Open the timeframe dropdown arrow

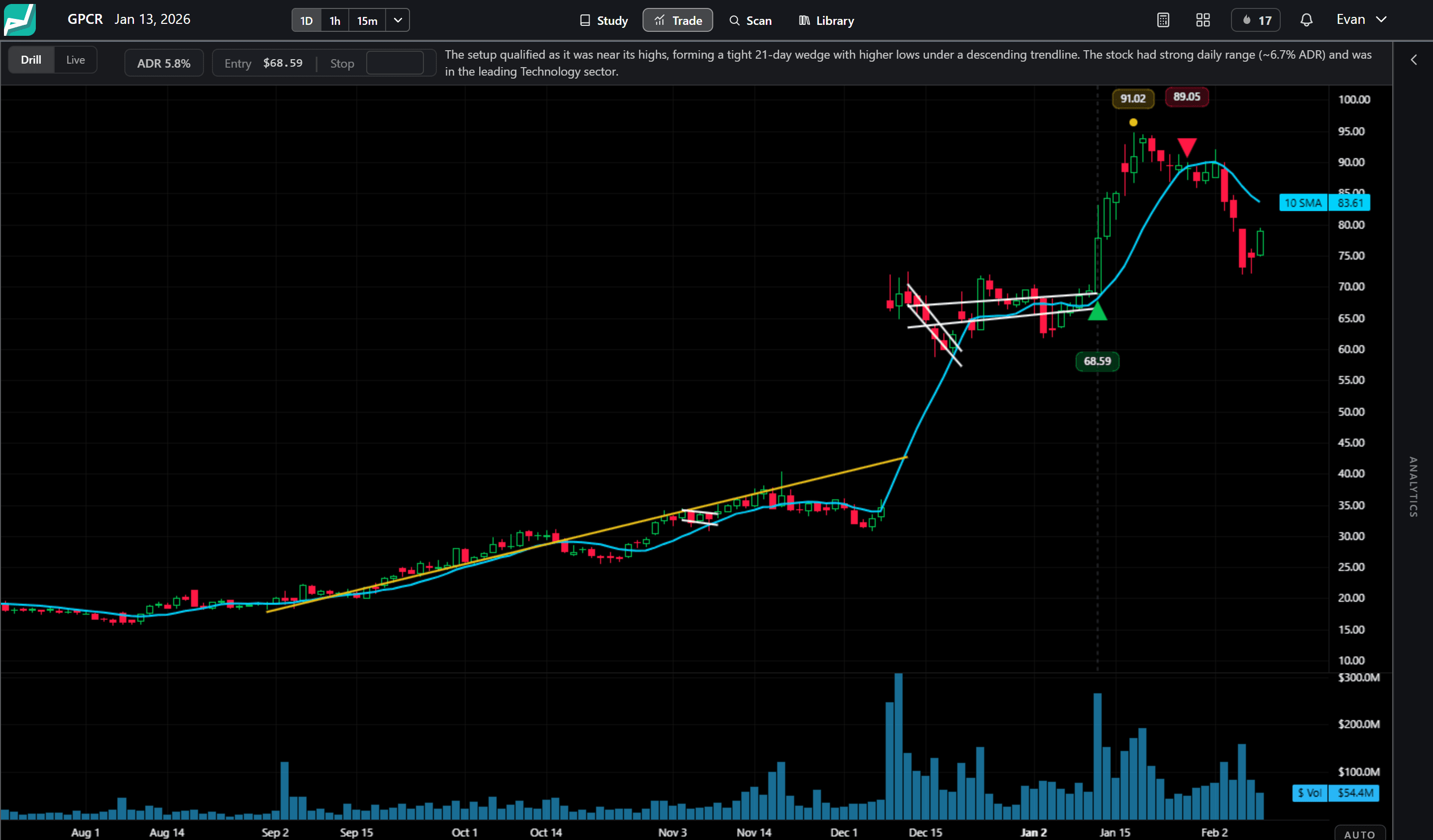coord(398,20)
